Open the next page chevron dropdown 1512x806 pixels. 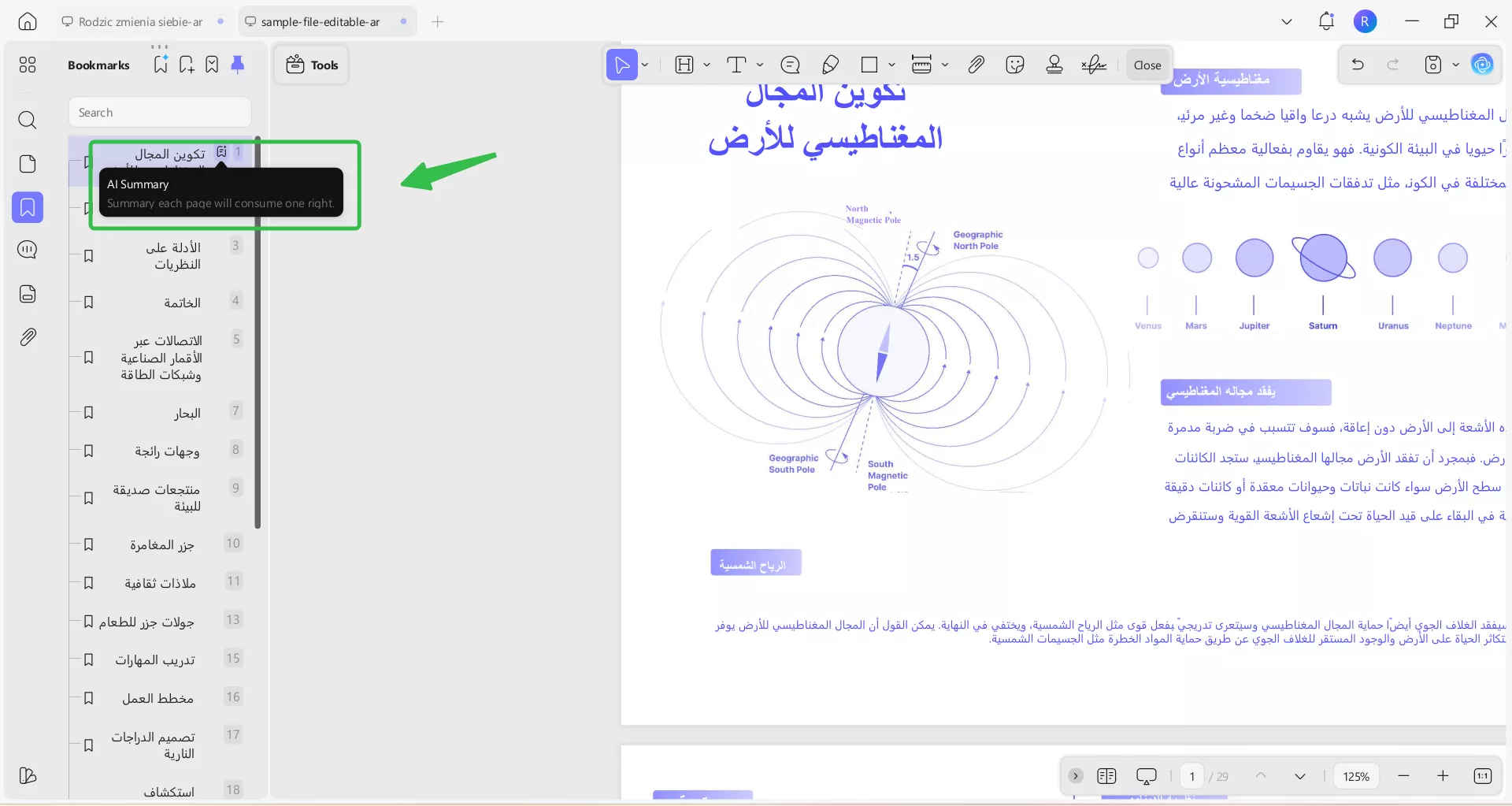pos(1300,776)
